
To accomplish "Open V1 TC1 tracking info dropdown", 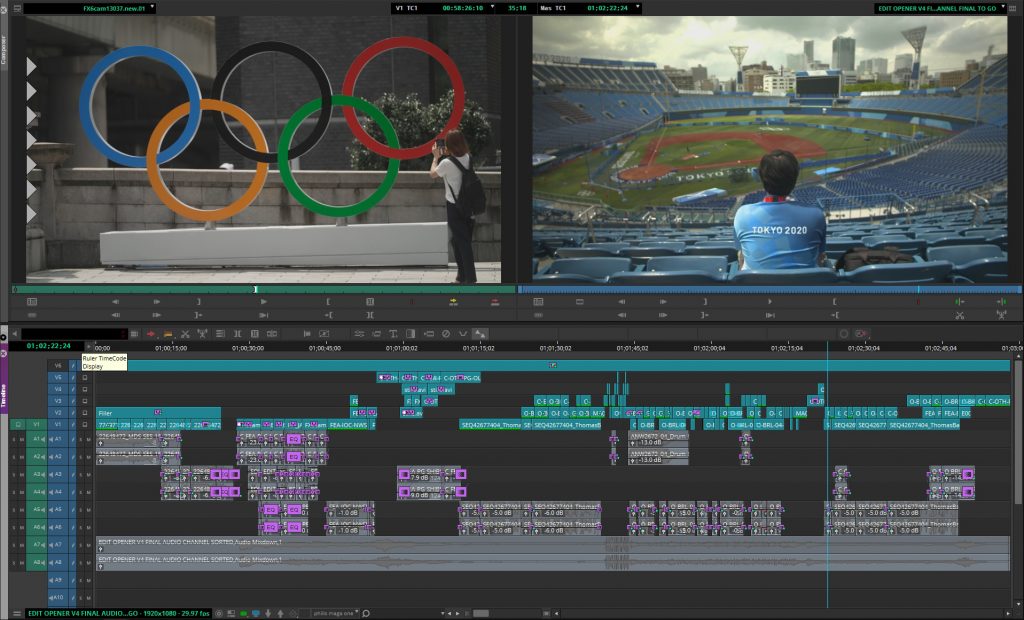I will click(493, 8).
